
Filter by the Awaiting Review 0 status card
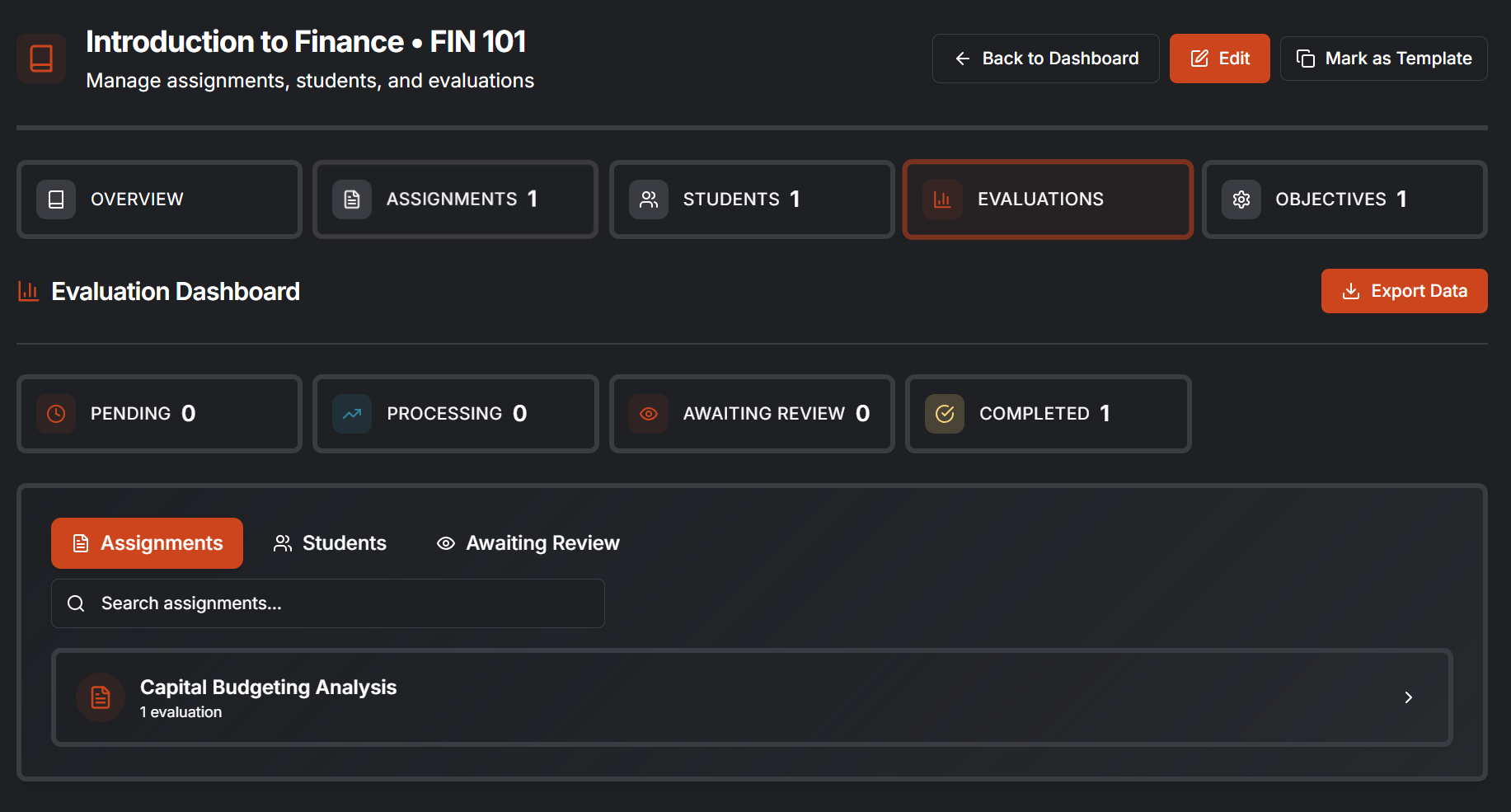click(x=752, y=414)
